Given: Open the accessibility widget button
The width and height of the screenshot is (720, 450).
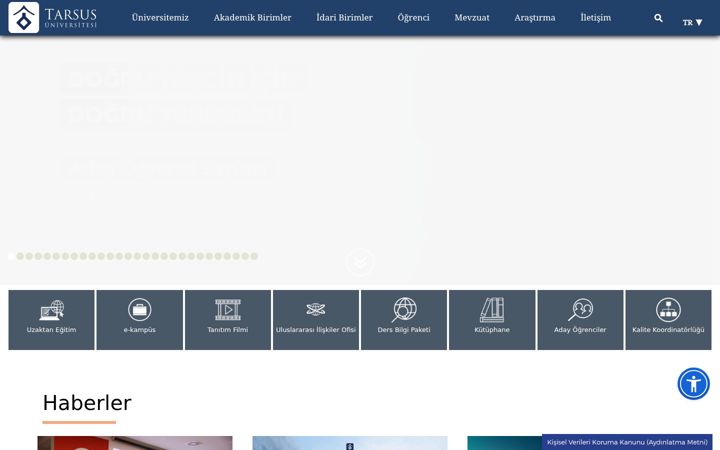Looking at the screenshot, I should (693, 383).
